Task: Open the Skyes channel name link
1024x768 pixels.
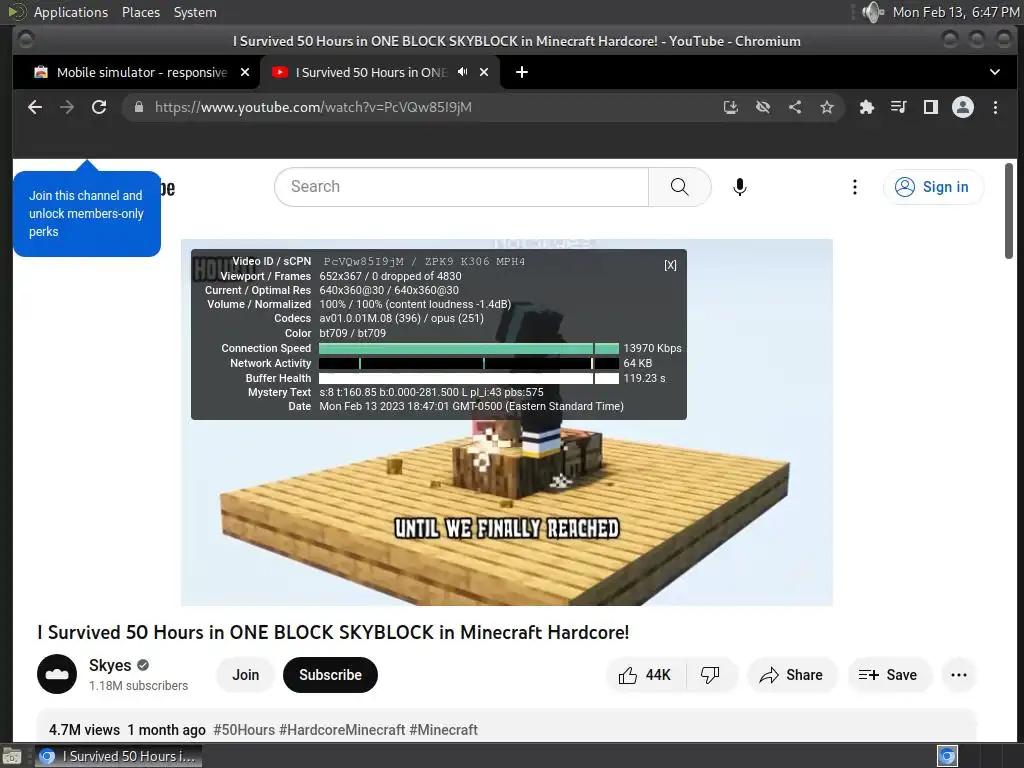Action: point(110,665)
